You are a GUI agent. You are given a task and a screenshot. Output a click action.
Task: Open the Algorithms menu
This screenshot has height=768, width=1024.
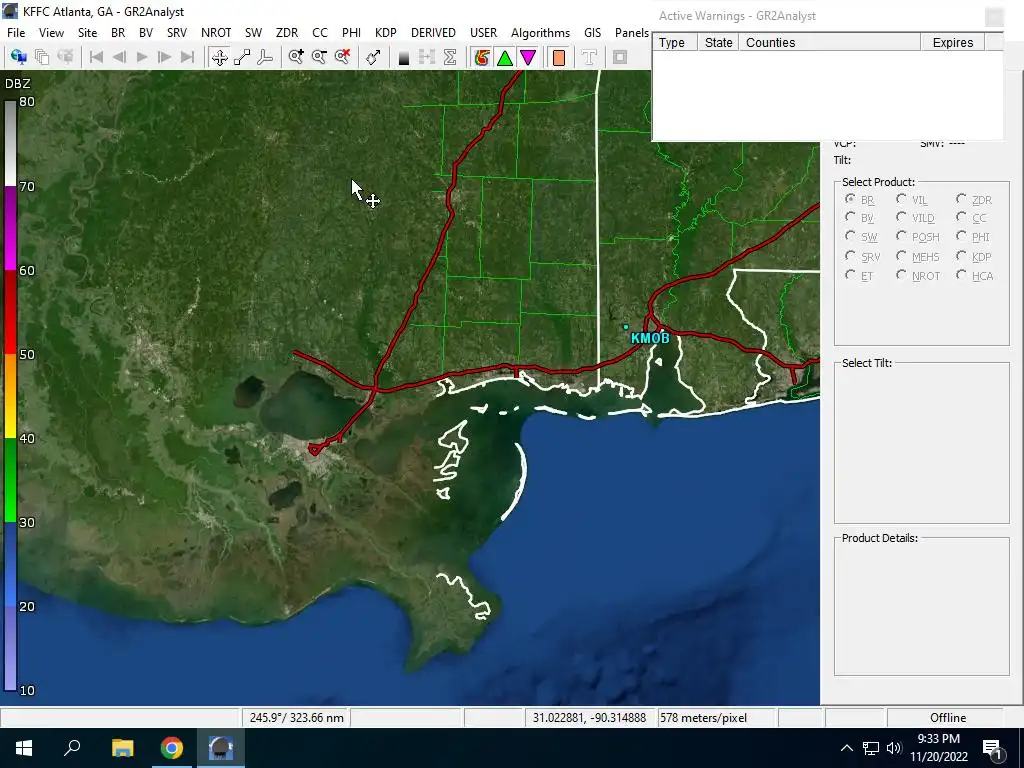click(540, 33)
